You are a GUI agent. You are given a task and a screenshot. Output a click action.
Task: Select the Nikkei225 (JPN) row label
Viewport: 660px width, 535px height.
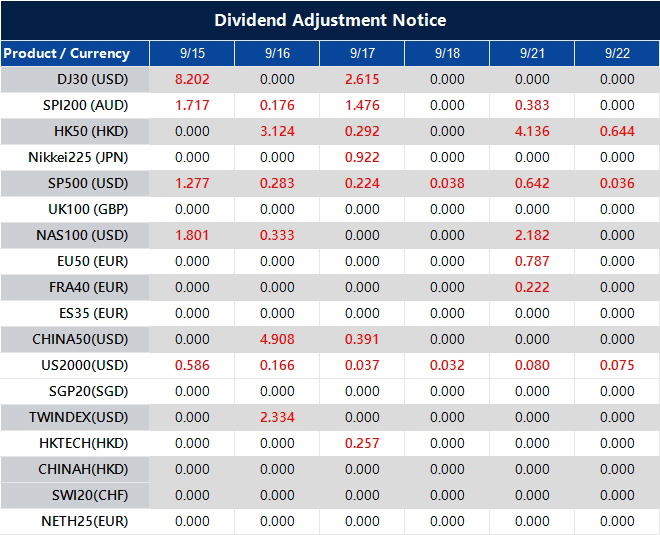[x=78, y=157]
